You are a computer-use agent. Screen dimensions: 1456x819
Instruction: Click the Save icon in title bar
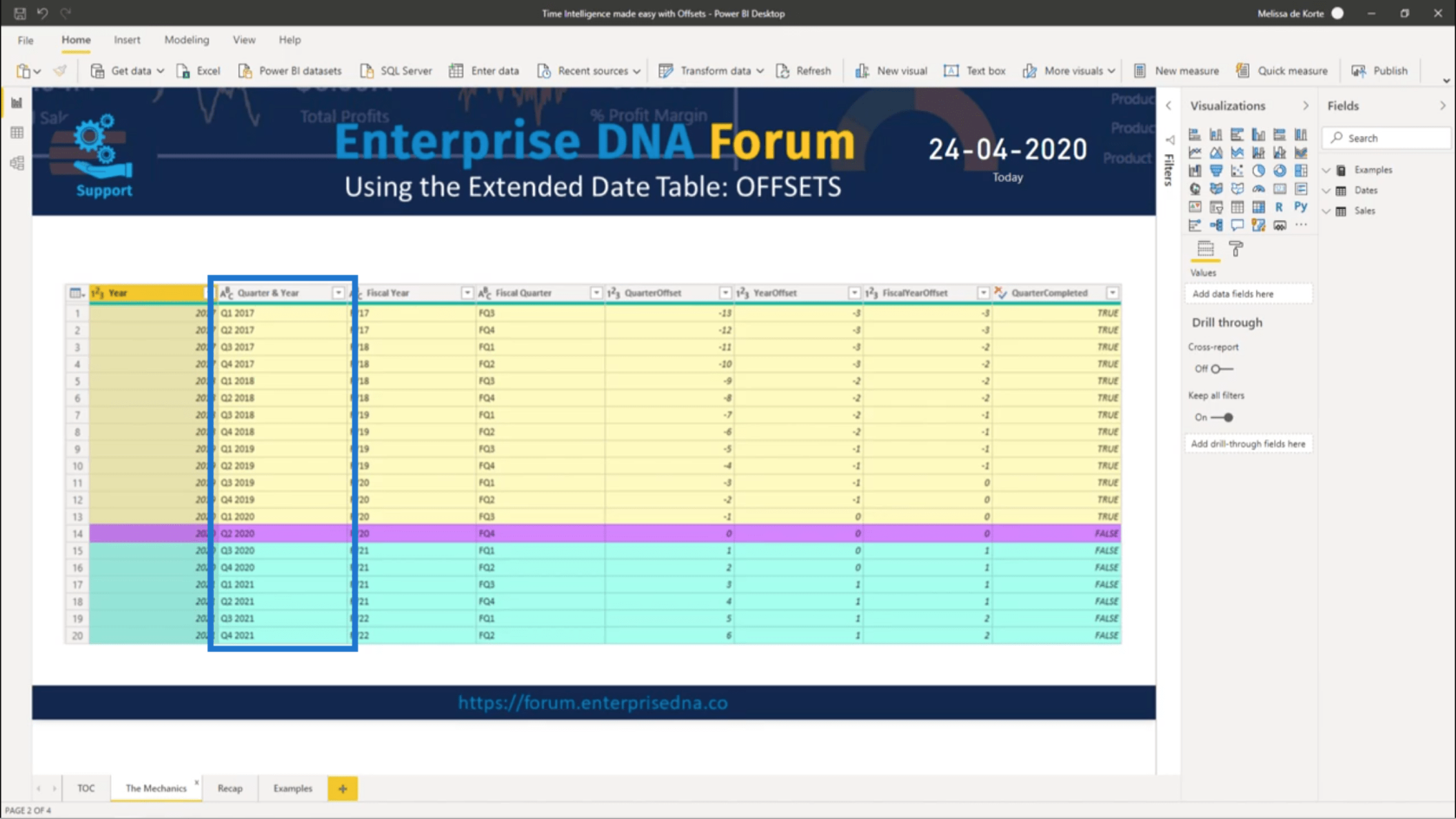click(x=19, y=13)
